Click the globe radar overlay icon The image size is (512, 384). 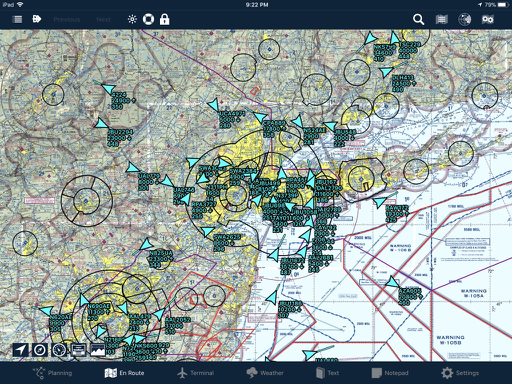(464, 19)
